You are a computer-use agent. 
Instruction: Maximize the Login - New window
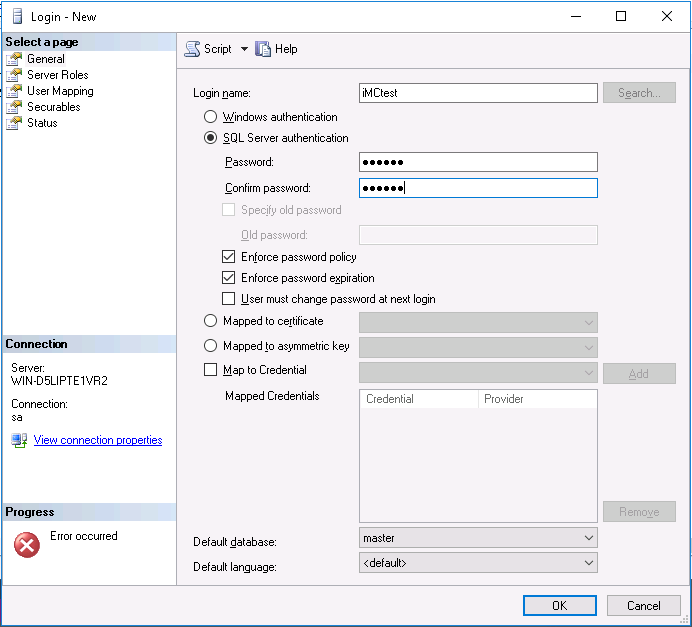pyautogui.click(x=621, y=16)
